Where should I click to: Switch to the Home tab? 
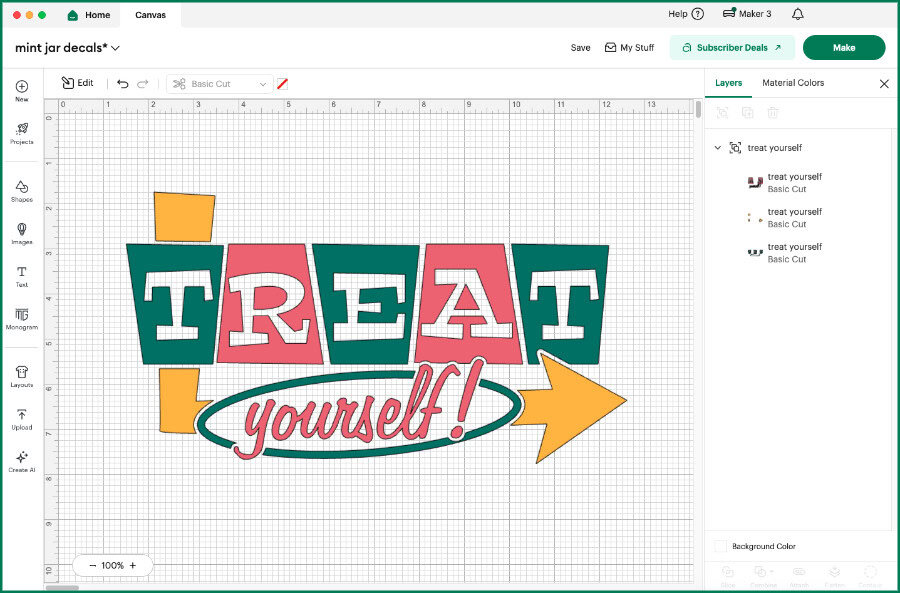click(x=89, y=15)
